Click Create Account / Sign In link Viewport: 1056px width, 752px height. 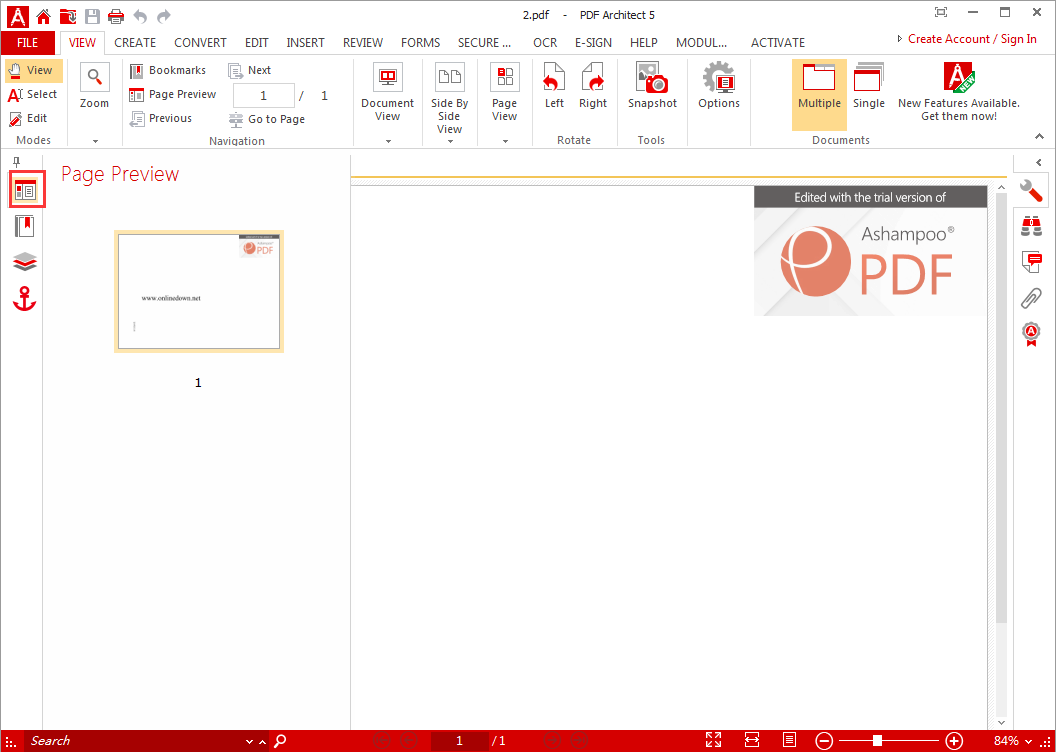(971, 39)
